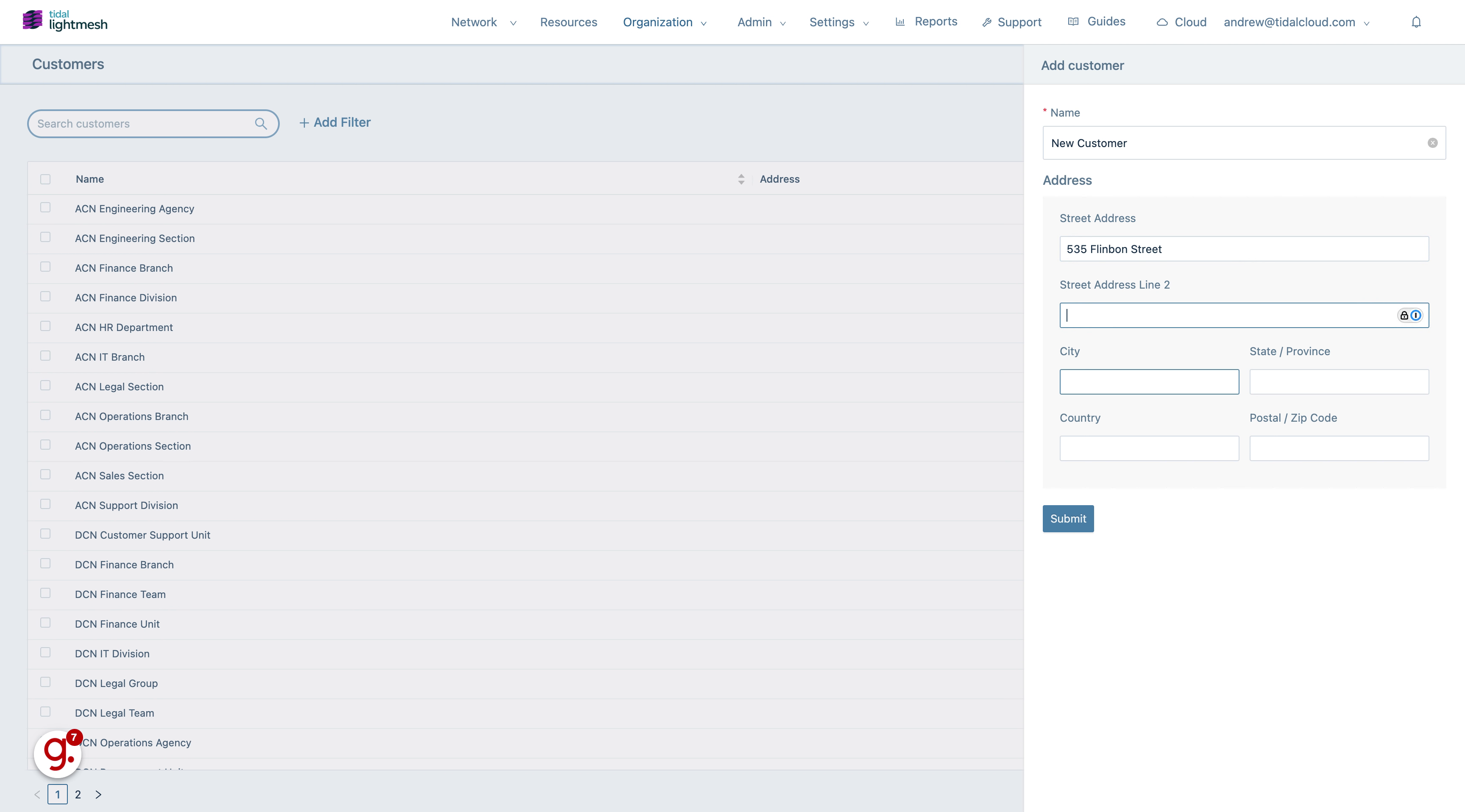Click into the Name input field

(x=1244, y=143)
